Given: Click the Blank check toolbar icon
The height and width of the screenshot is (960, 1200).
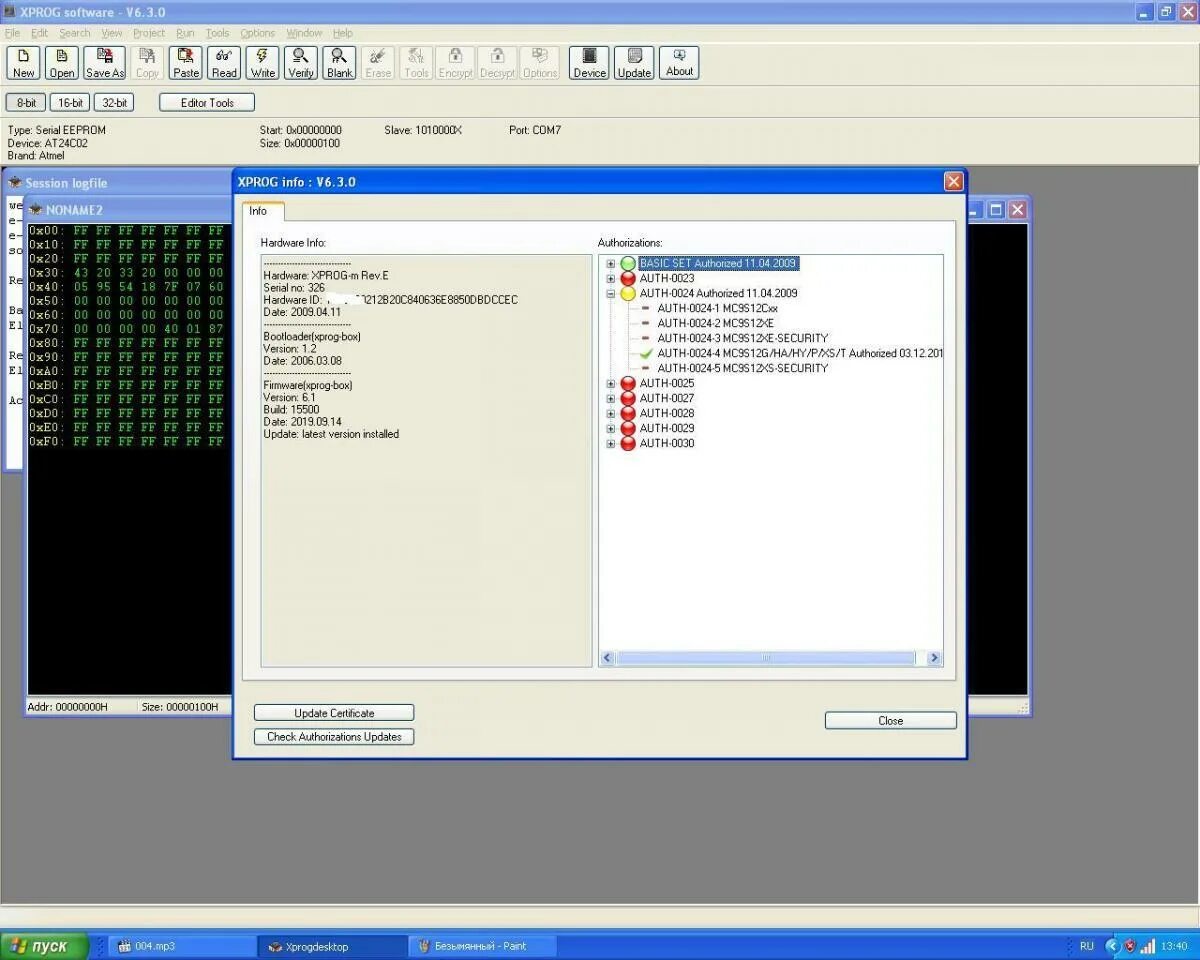Looking at the screenshot, I should (x=340, y=63).
